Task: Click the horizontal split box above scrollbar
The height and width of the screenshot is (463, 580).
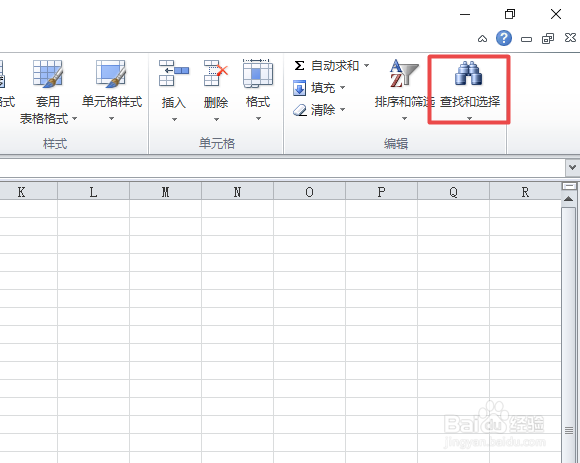Action: pos(569,186)
